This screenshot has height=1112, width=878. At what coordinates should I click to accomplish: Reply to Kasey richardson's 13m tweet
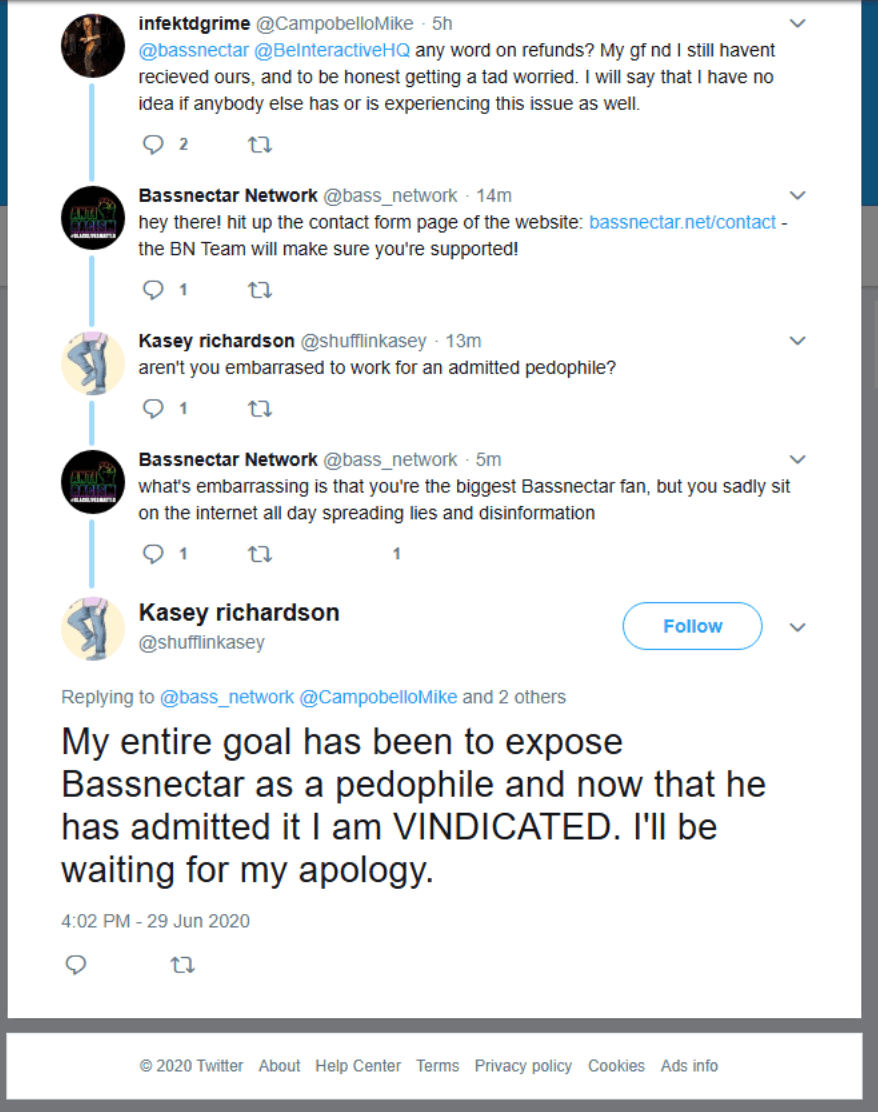[153, 408]
